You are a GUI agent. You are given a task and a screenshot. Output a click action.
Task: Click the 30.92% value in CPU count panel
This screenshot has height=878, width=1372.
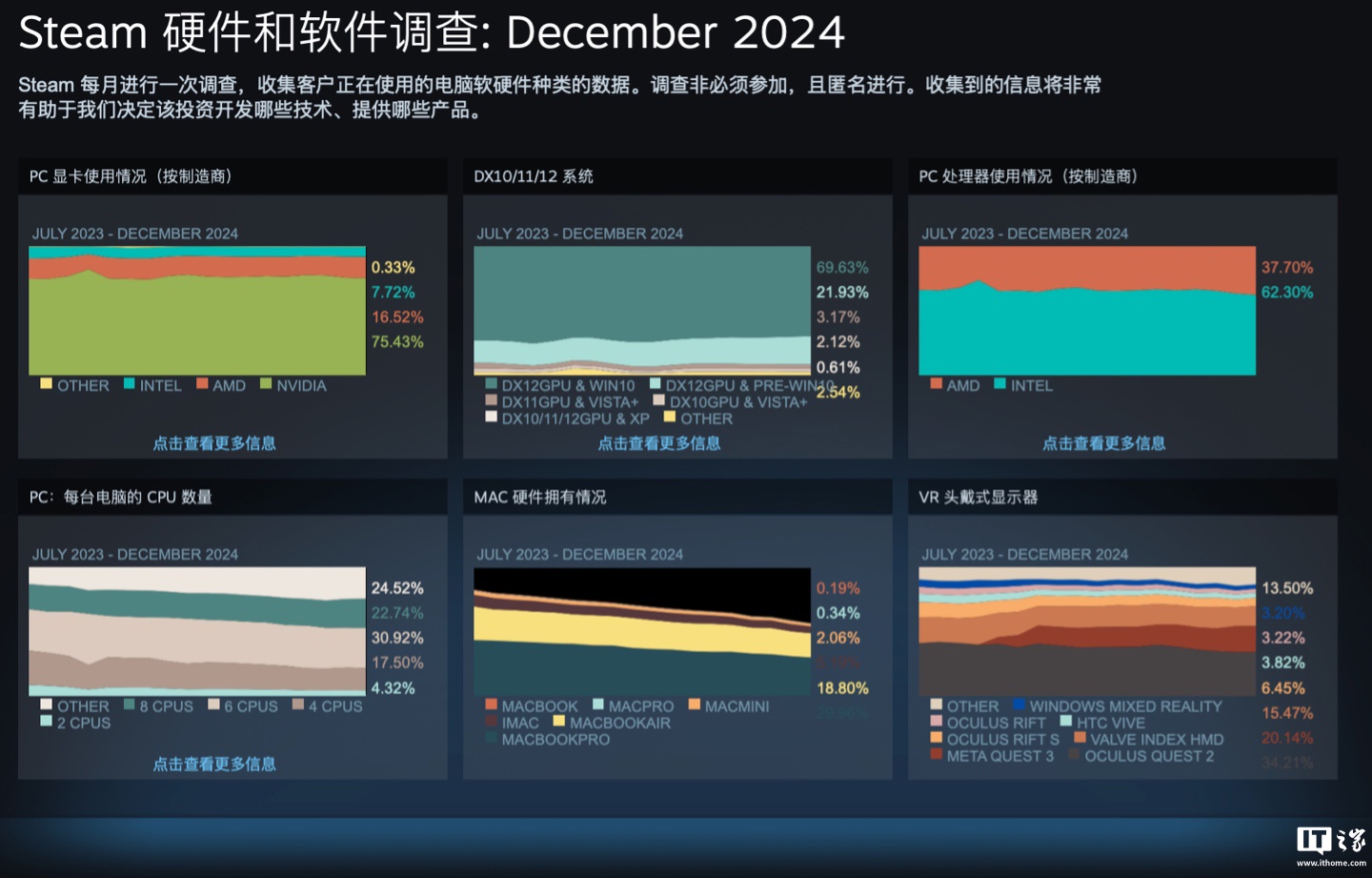click(x=397, y=638)
